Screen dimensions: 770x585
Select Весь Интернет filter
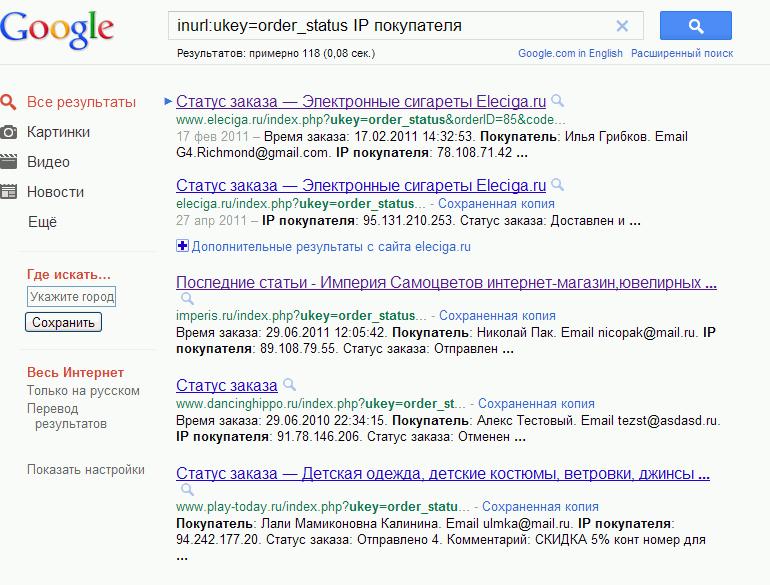coord(75,372)
